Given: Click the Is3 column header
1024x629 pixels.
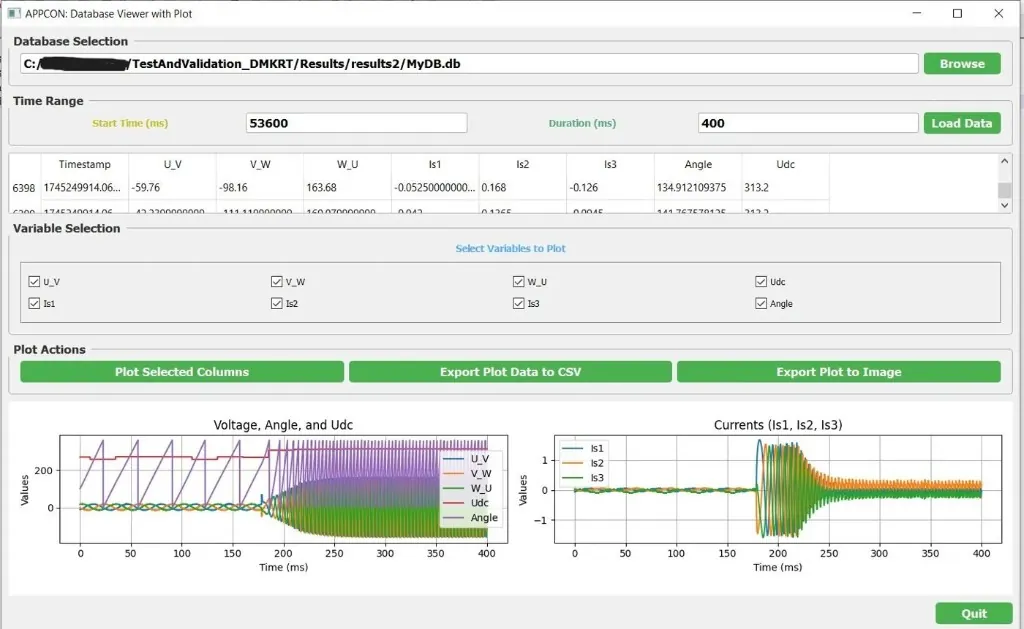Looking at the screenshot, I should click(610, 165).
